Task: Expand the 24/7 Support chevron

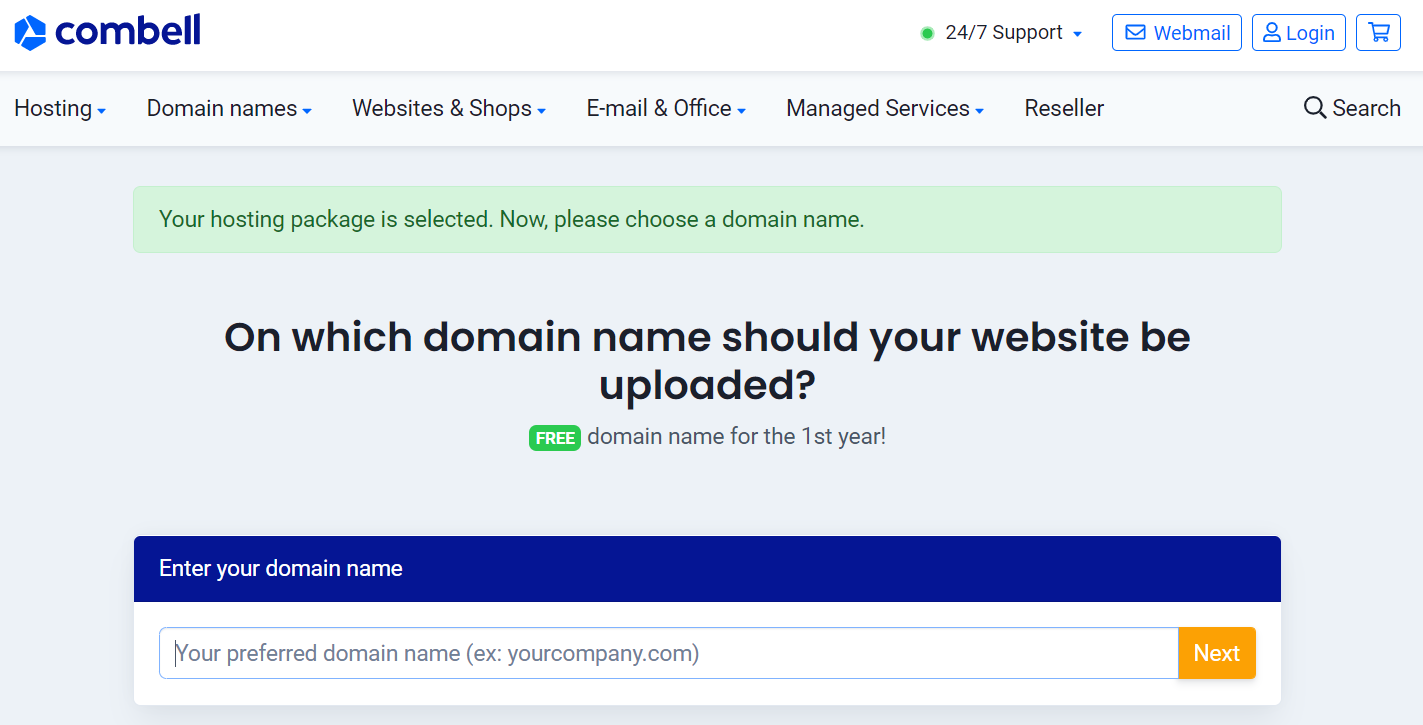Action: coord(1078,33)
